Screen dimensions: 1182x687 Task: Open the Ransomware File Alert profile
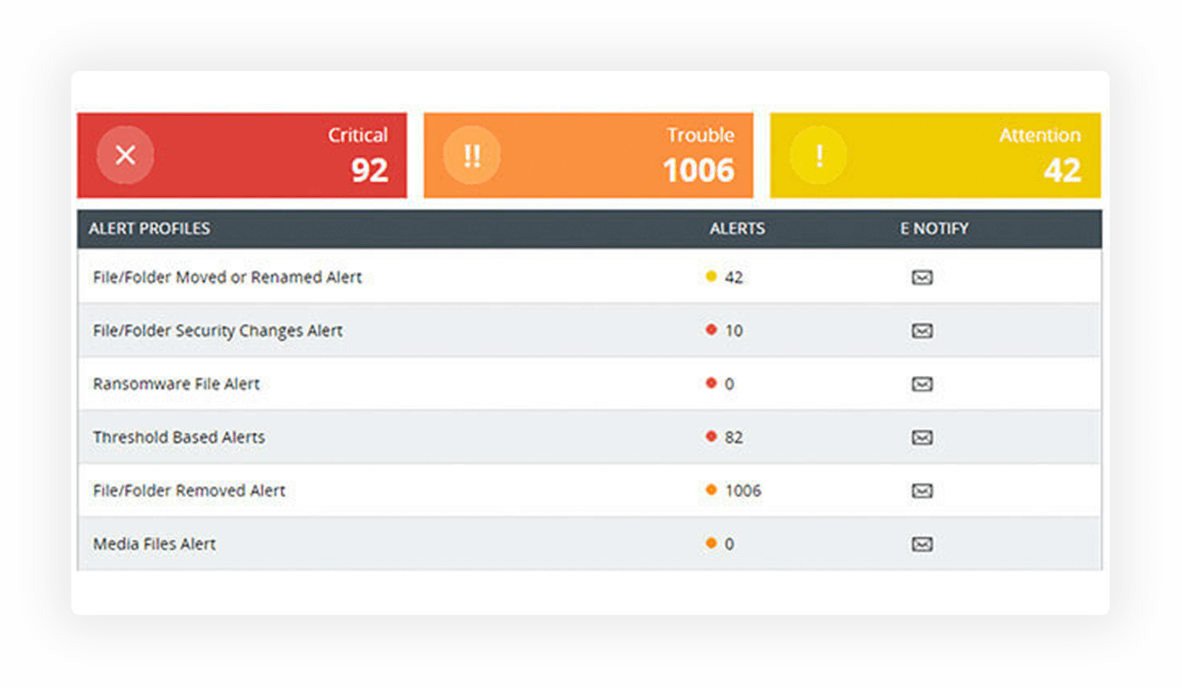pos(176,384)
